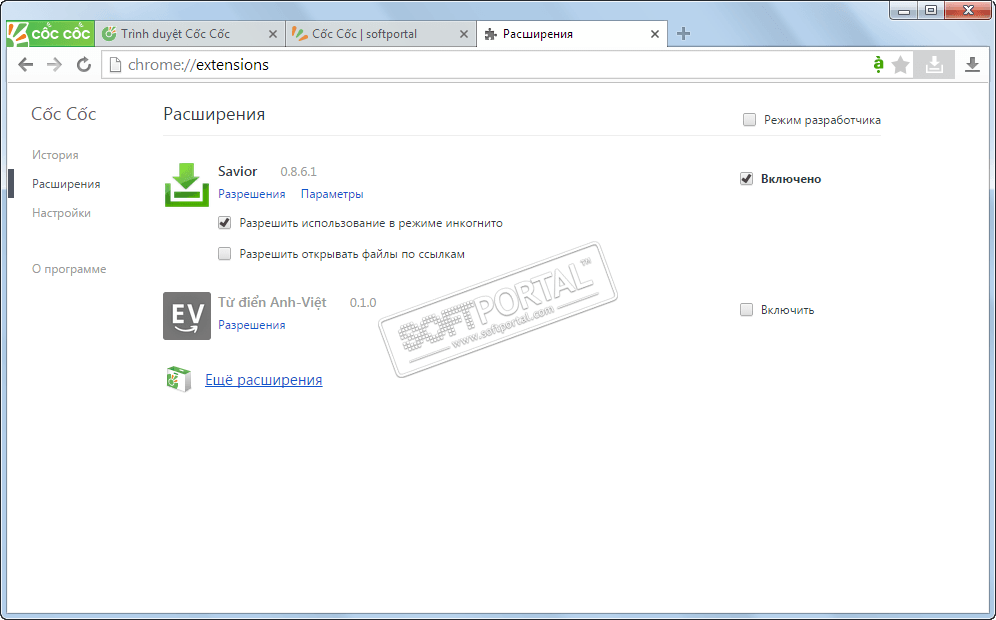Screen dimensions: 996x620
Task: Enable Режим разработчика checkbox
Action: 750,119
